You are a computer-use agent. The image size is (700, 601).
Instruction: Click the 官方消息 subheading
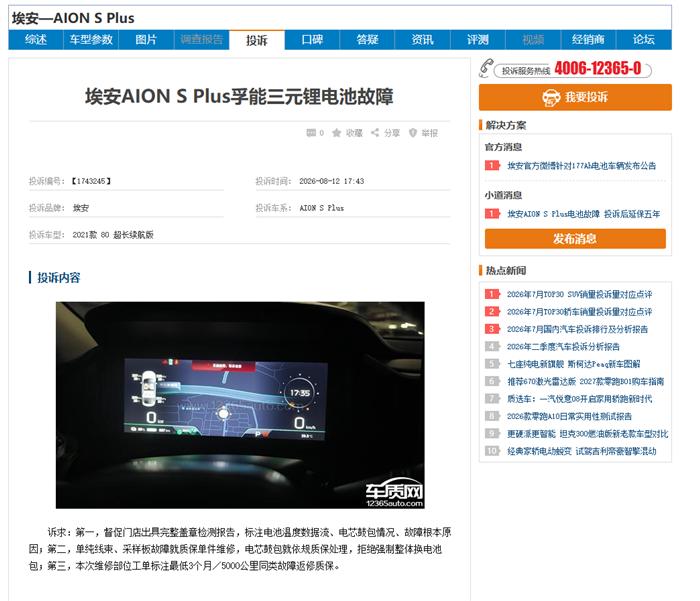click(x=503, y=147)
